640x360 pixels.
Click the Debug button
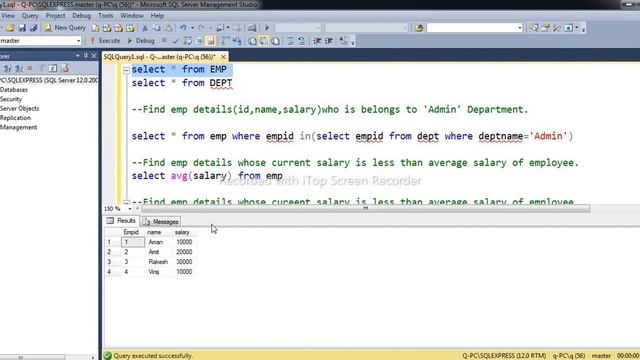coord(141,41)
